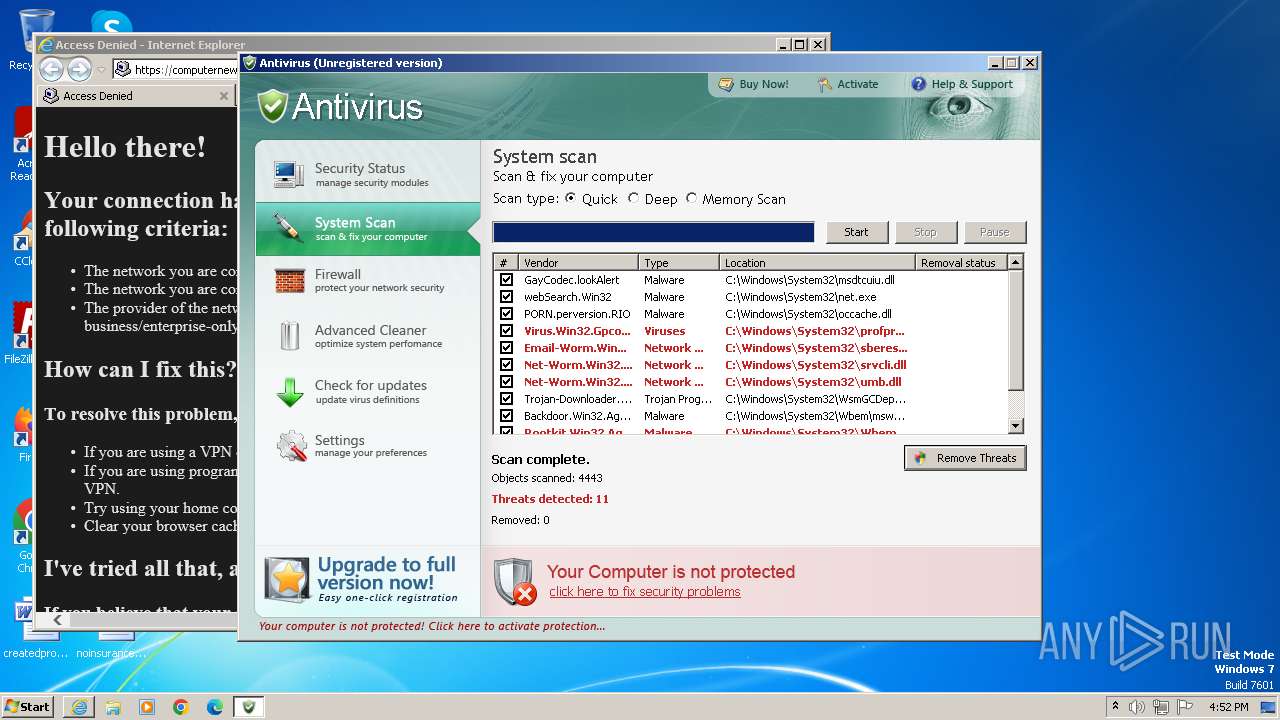Image resolution: width=1280 pixels, height=720 pixels.
Task: Open Security Status monitor icon
Action: [x=289, y=175]
